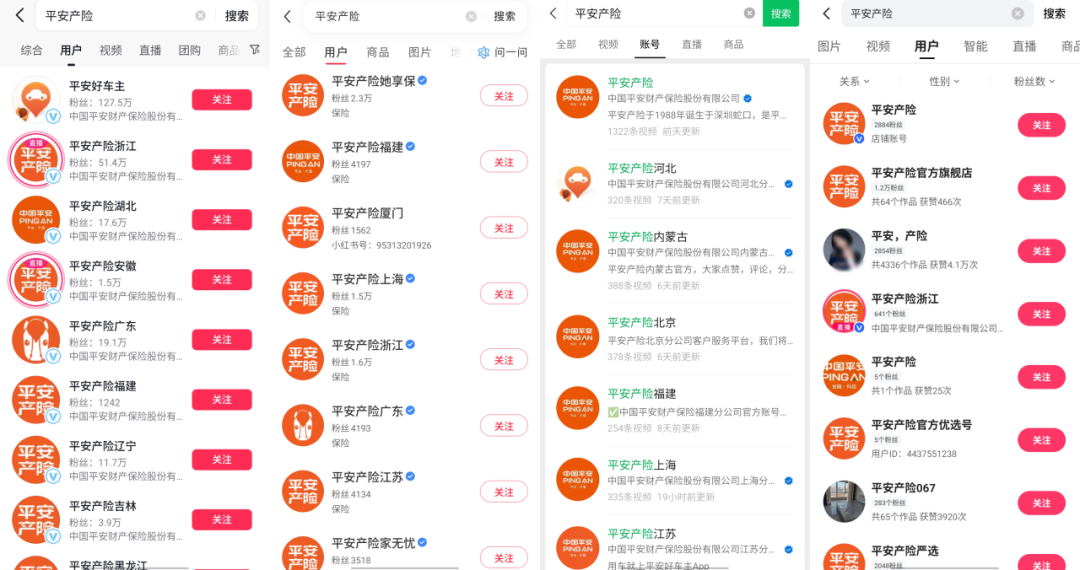
Task: Select the 全部 tab beside 用户 and 商品
Action: (x=294, y=52)
